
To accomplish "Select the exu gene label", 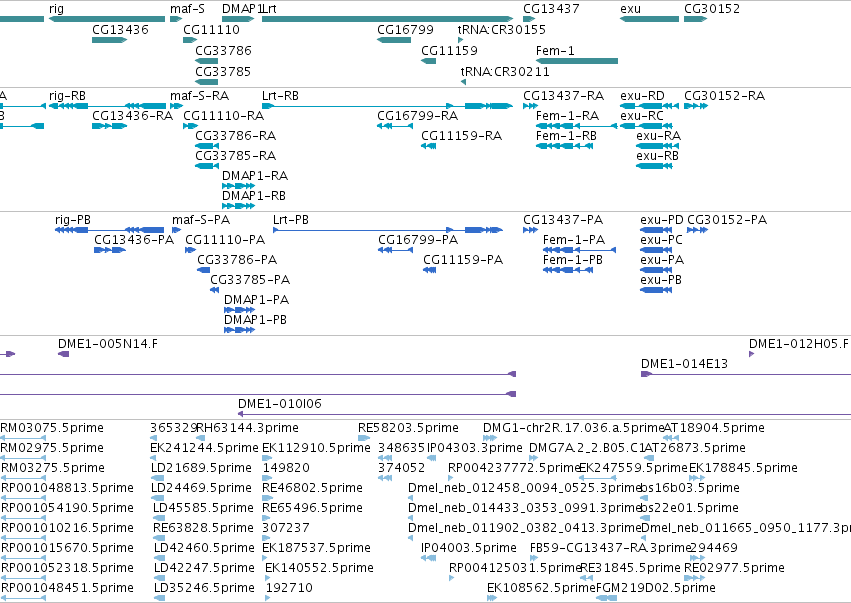I will point(631,9).
